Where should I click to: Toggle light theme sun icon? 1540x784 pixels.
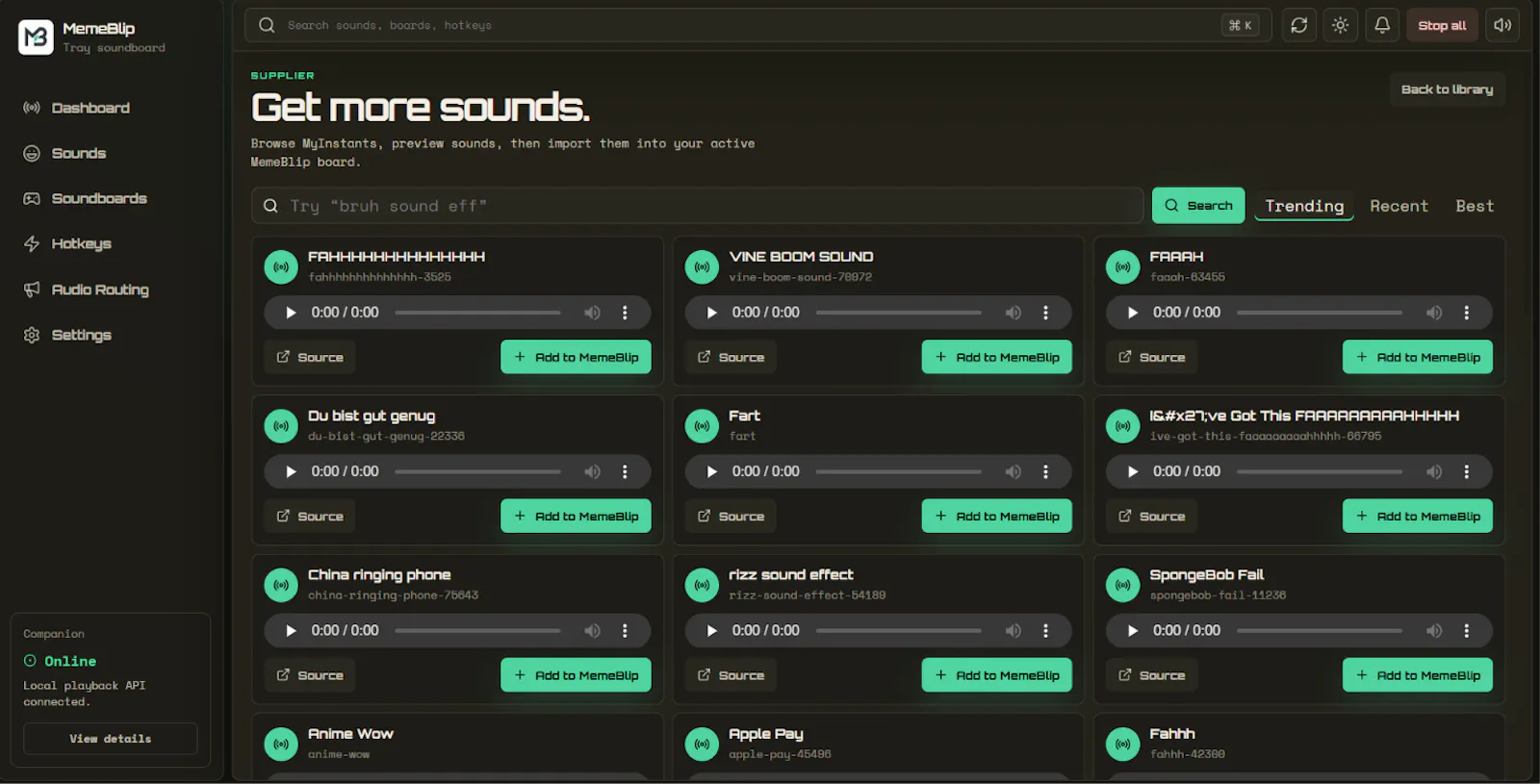1340,25
